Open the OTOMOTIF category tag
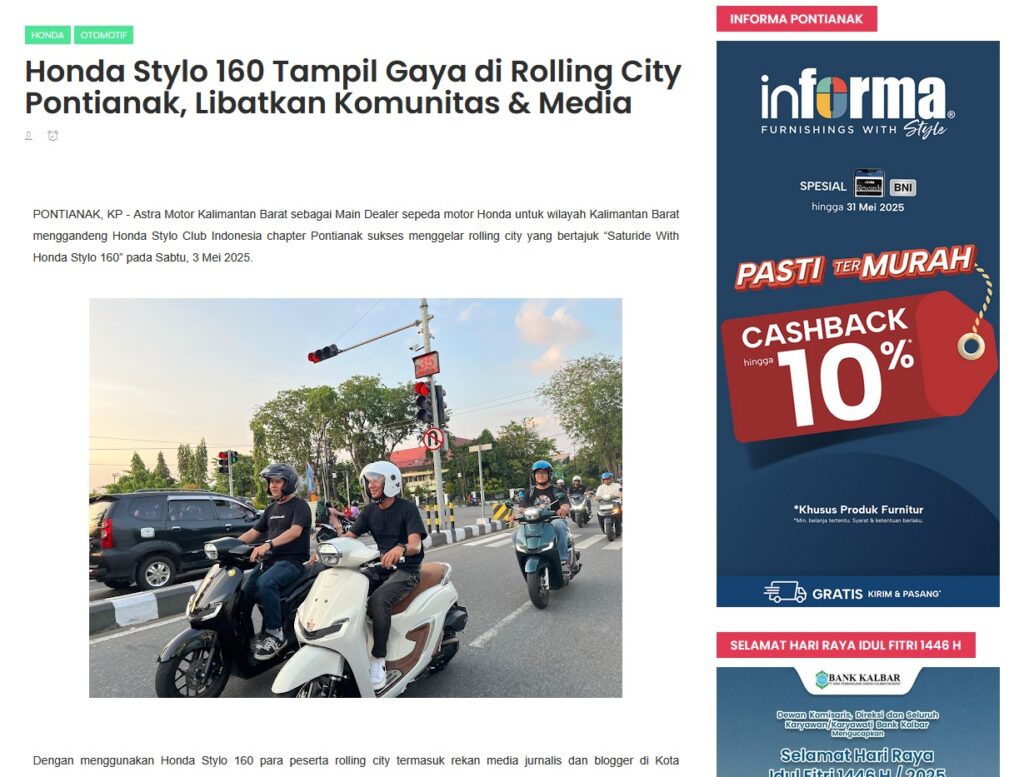The image size is (1024, 777). [104, 35]
